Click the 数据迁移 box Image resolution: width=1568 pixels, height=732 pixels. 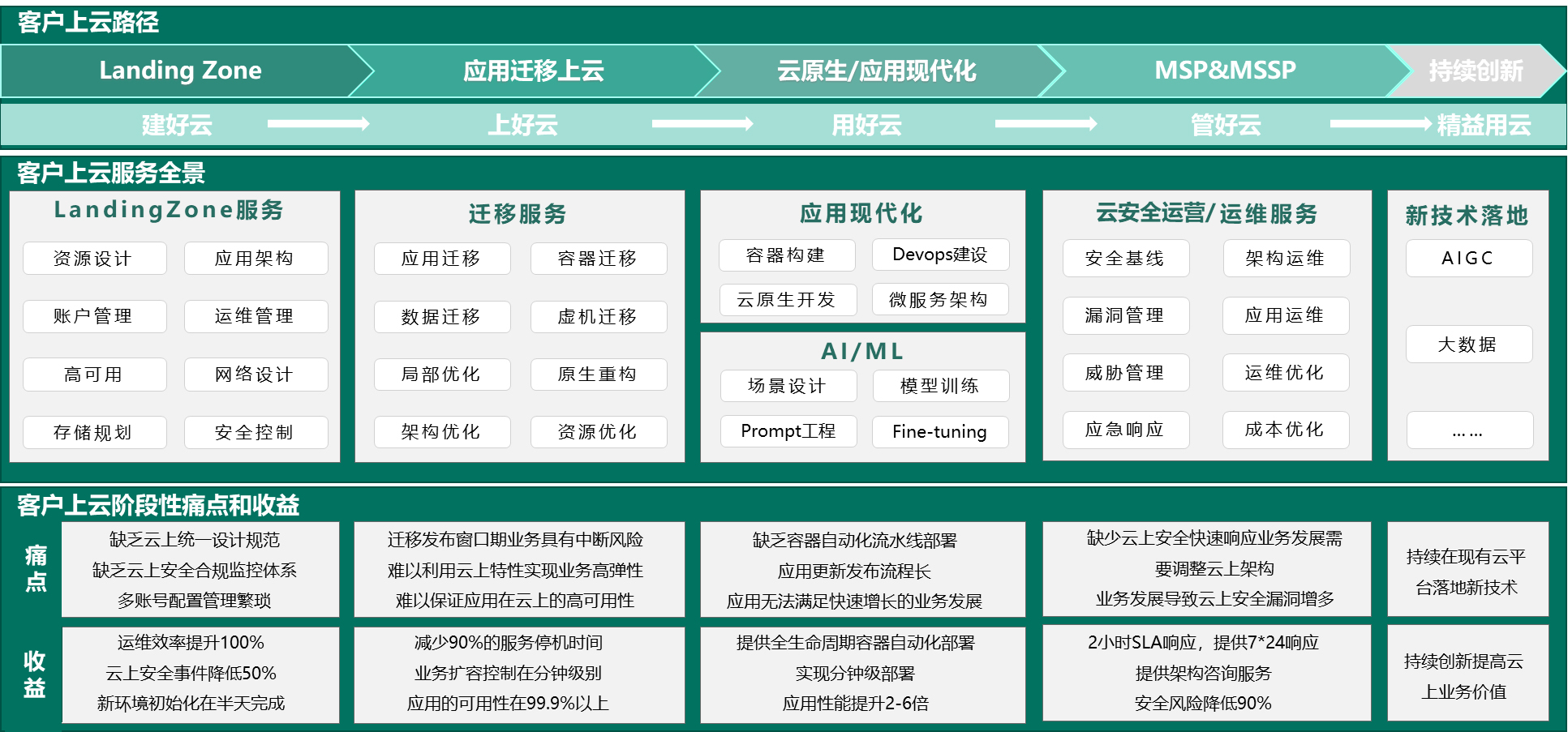coord(442,317)
